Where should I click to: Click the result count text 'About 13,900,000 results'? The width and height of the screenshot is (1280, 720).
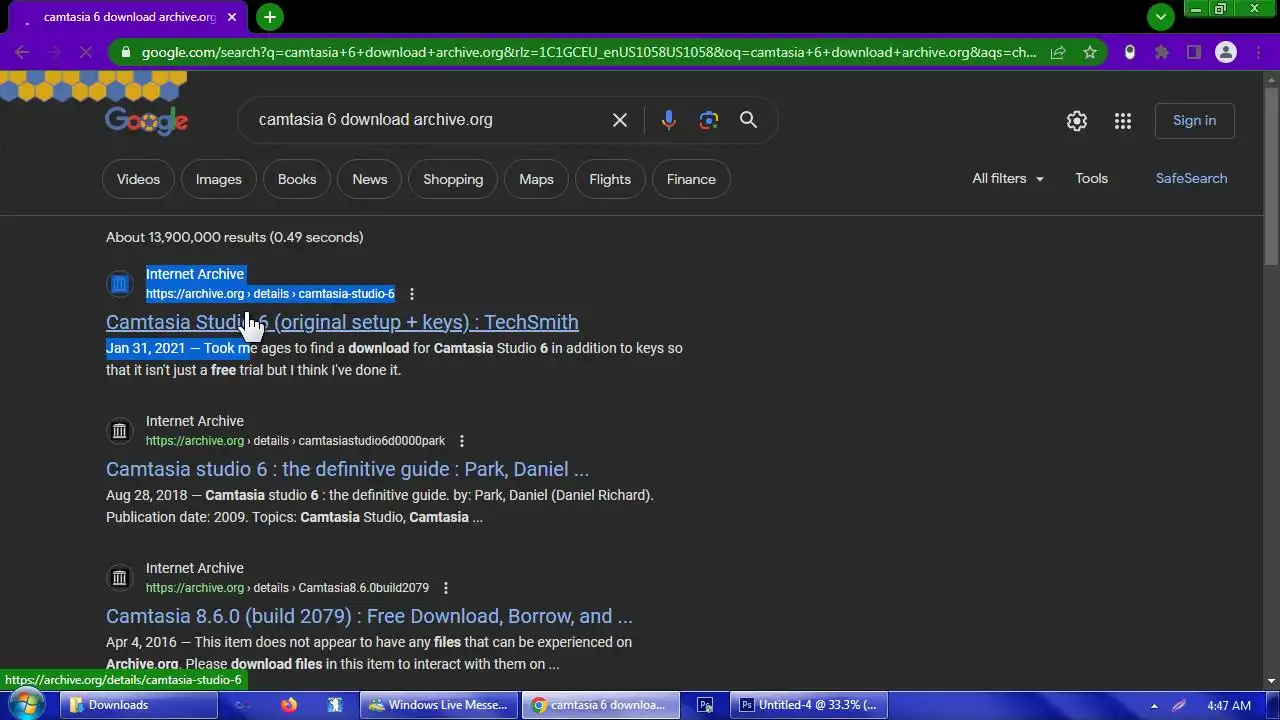186,237
